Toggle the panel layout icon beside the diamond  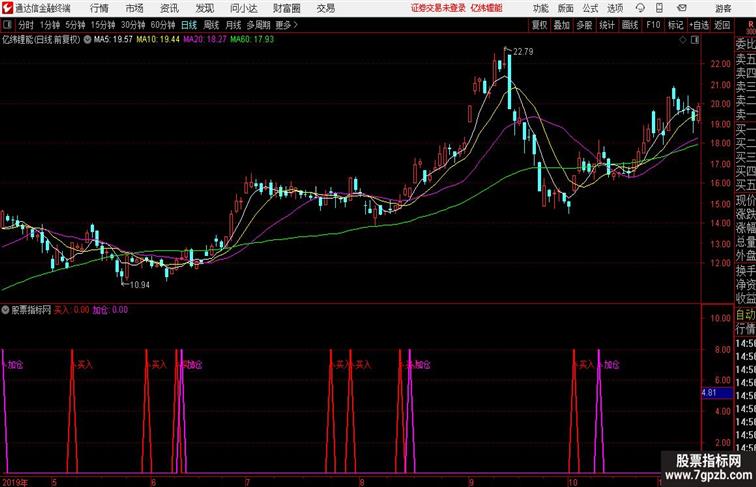click(695, 40)
